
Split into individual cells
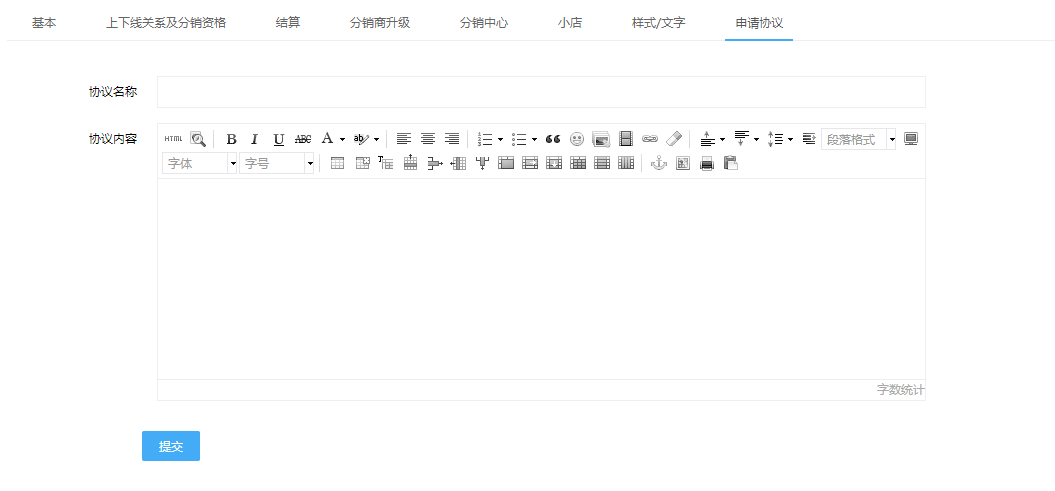pos(578,163)
